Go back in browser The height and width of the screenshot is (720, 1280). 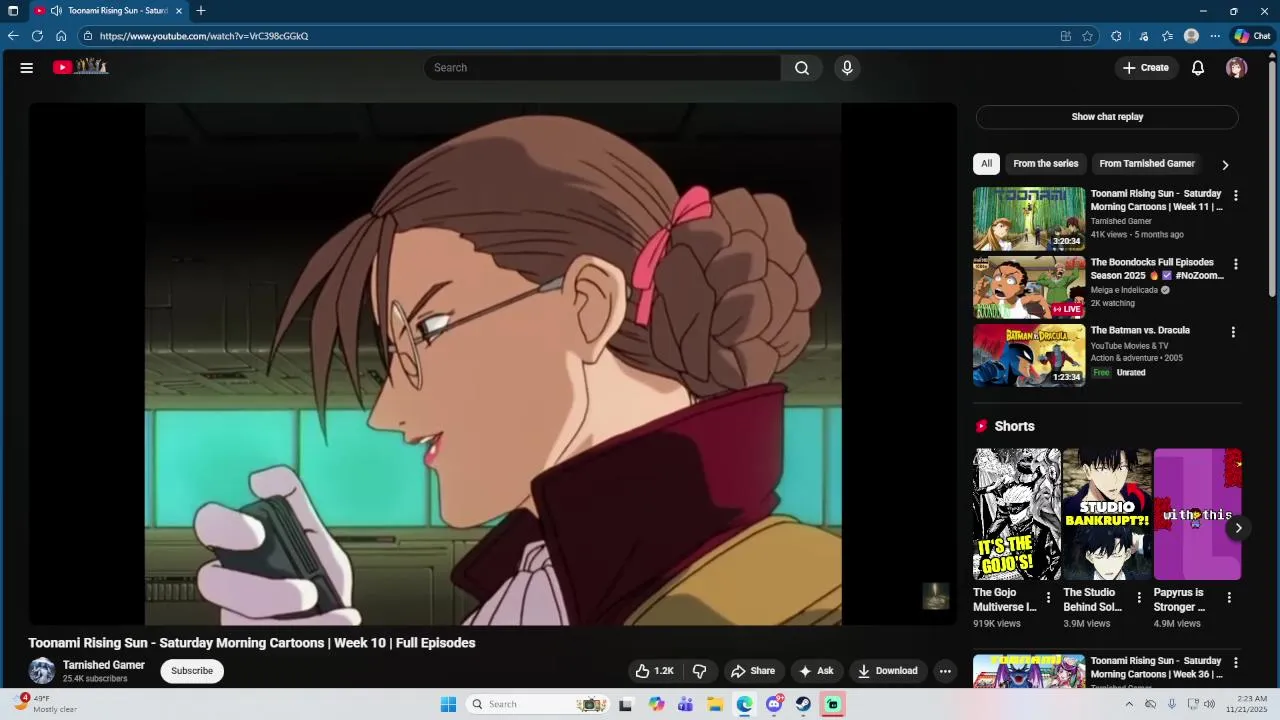click(13, 36)
